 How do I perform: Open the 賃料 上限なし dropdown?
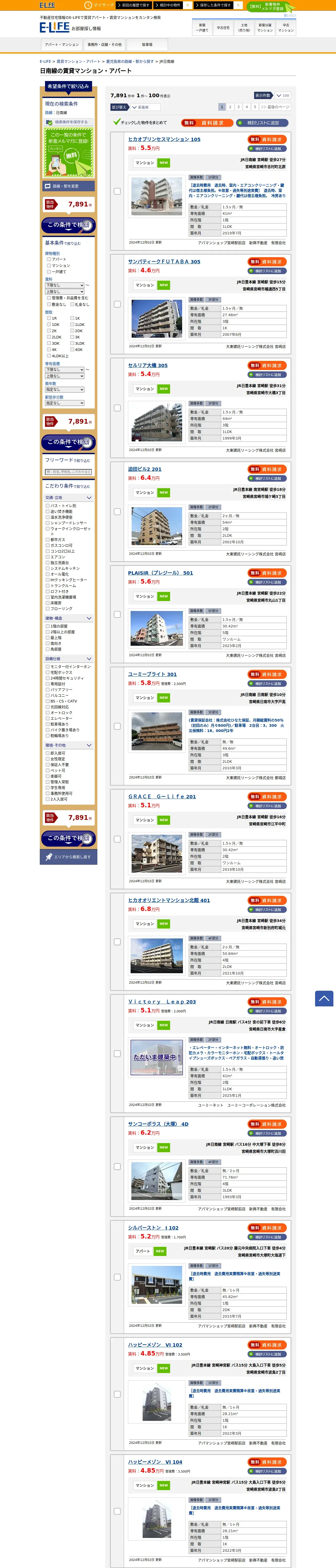point(65,292)
